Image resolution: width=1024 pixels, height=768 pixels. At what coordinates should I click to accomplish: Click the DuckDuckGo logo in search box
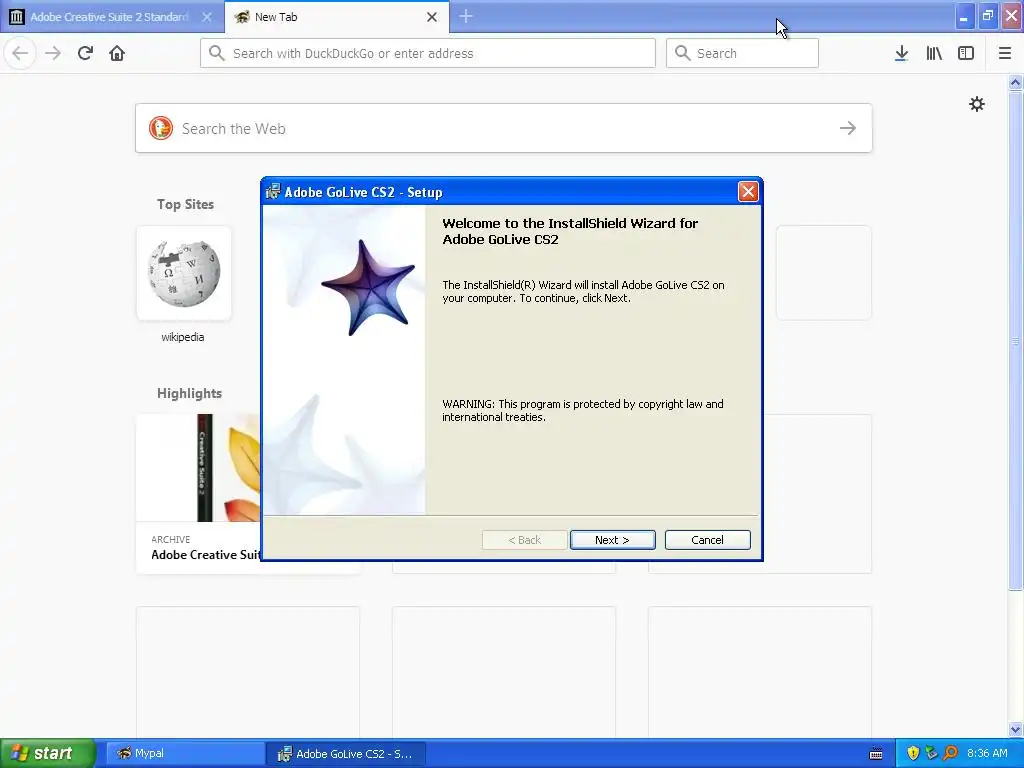coord(161,128)
